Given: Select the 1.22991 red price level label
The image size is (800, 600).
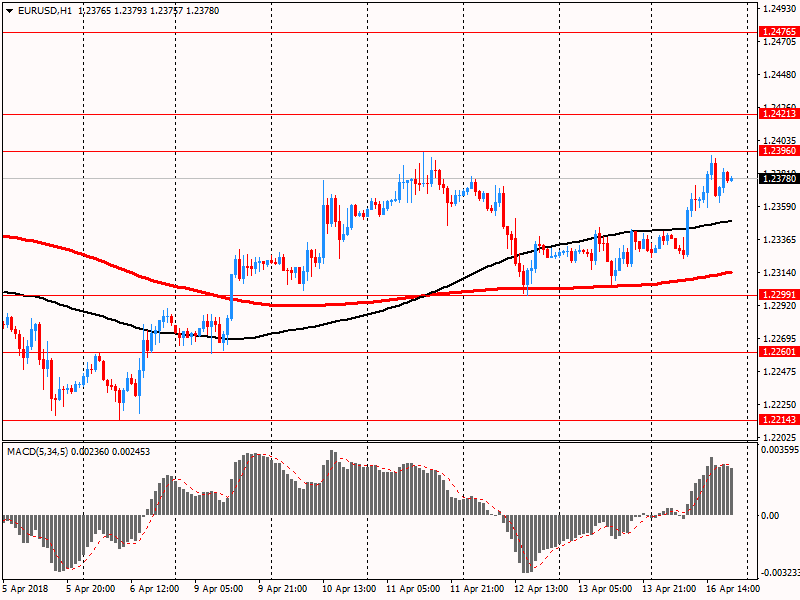Looking at the screenshot, I should point(779,295).
